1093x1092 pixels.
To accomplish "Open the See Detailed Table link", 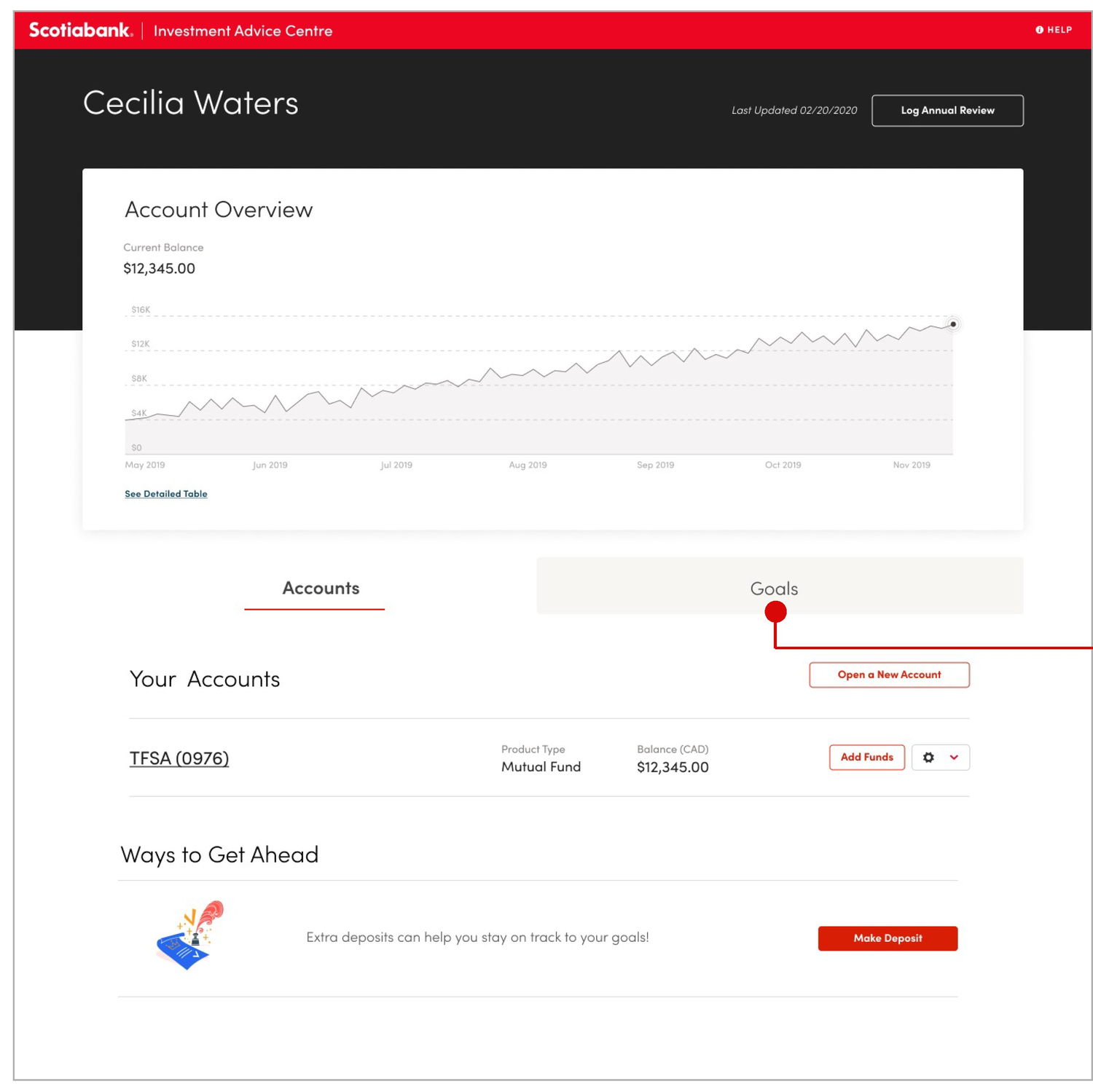I will coord(166,493).
